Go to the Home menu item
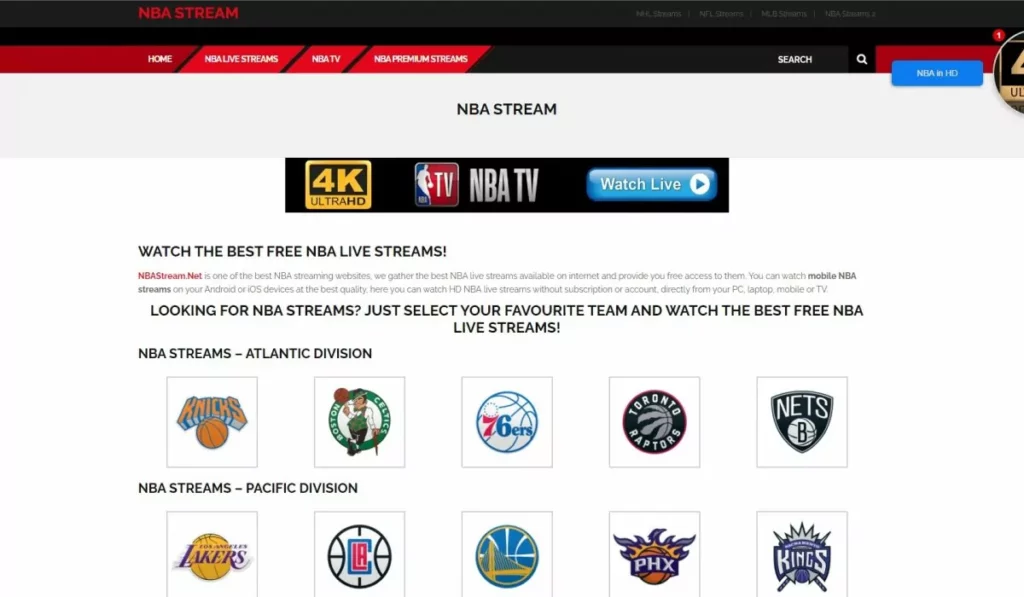The height and width of the screenshot is (597, 1024). [x=159, y=59]
